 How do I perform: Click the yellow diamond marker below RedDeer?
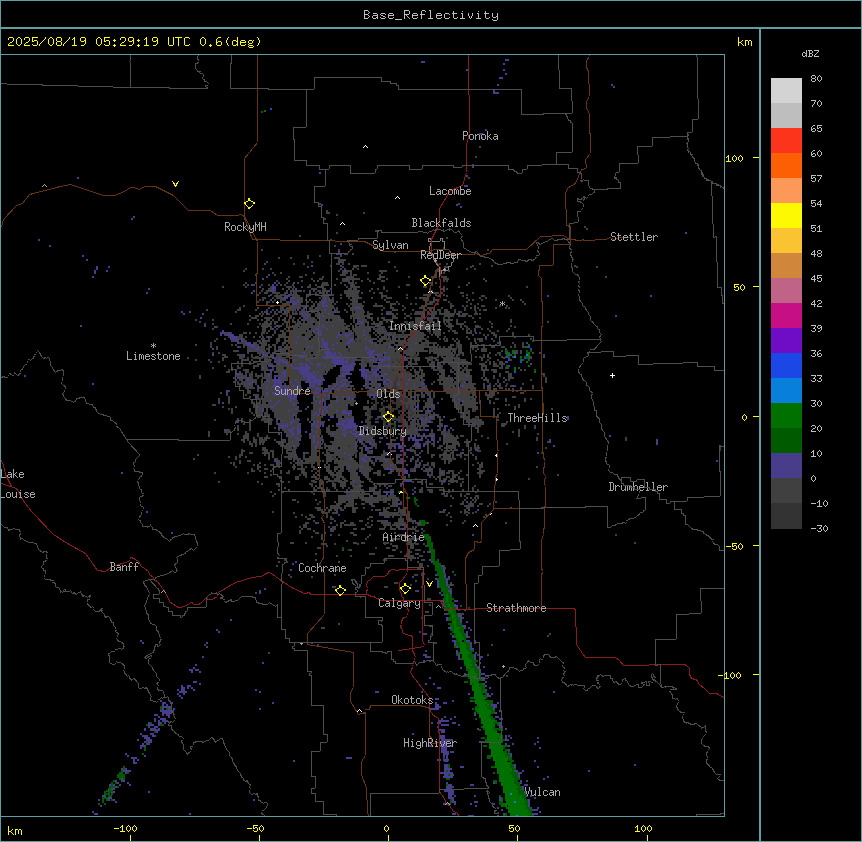click(x=426, y=281)
